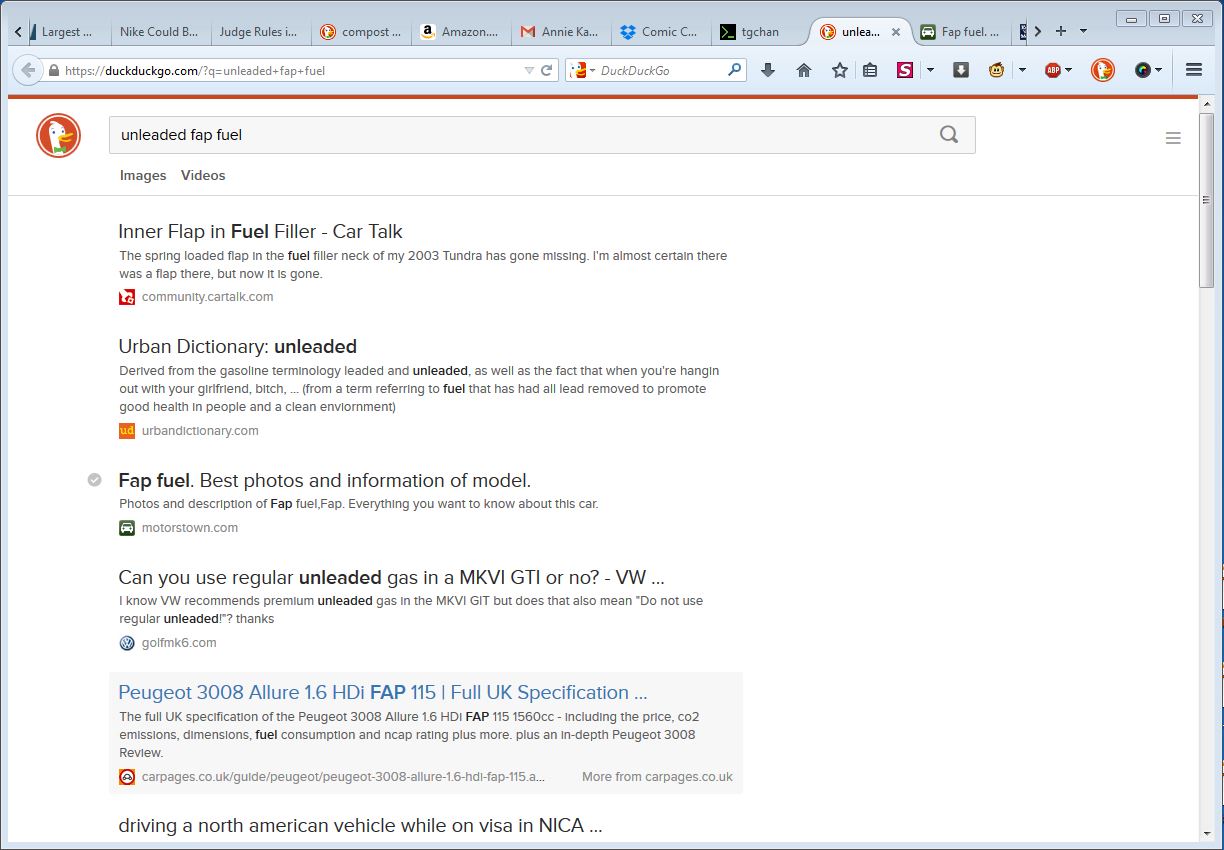The width and height of the screenshot is (1224, 850).
Task: Switch to the Amazon browser tab
Action: coord(460,32)
